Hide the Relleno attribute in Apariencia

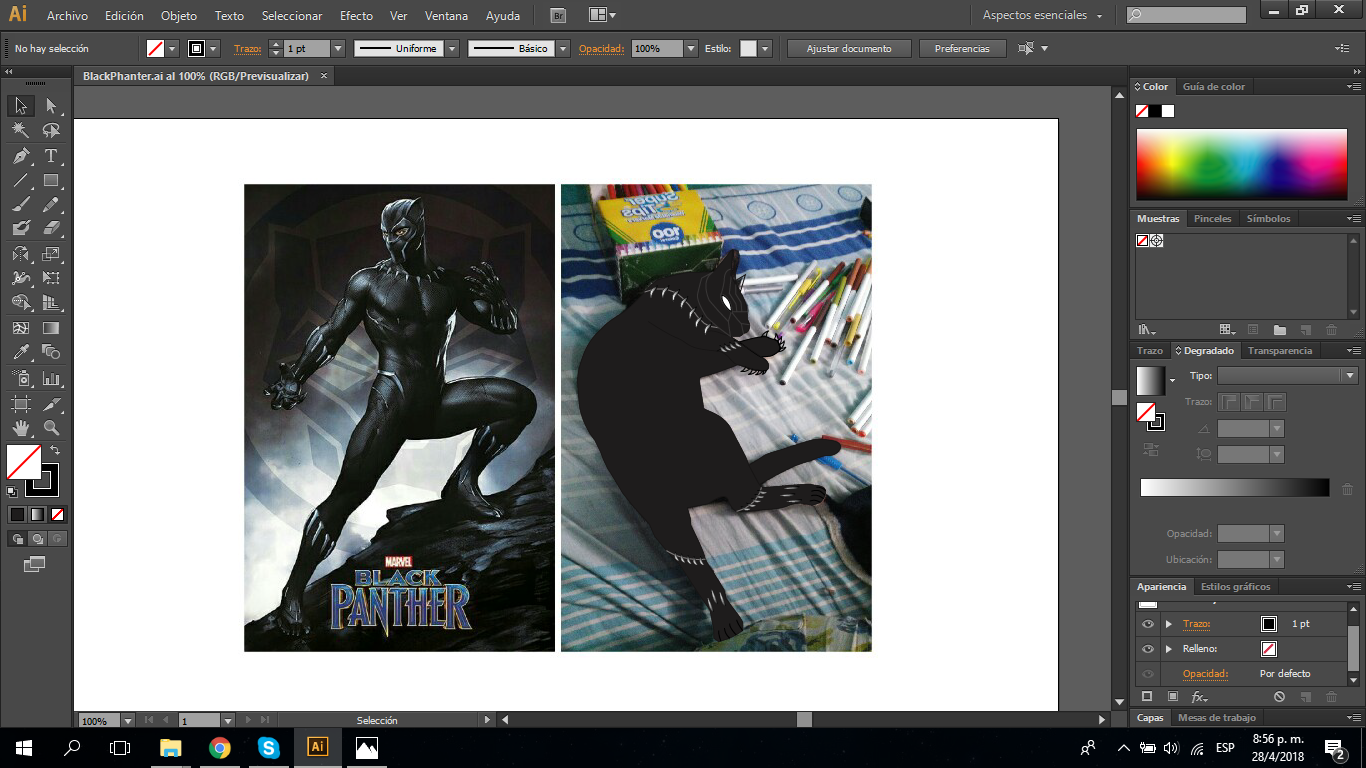[x=1148, y=648]
